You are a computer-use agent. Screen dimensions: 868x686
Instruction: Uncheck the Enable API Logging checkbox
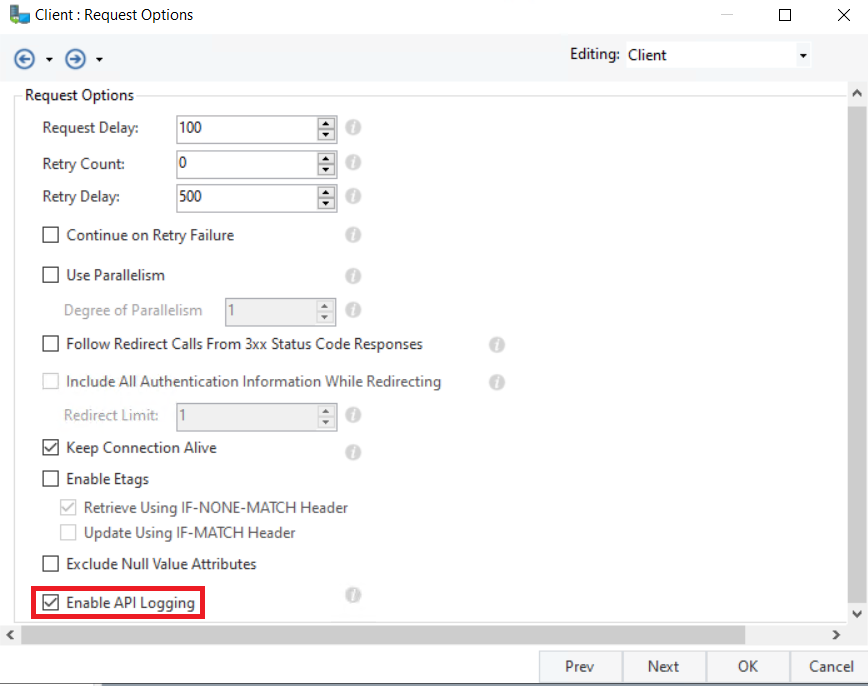(x=51, y=603)
